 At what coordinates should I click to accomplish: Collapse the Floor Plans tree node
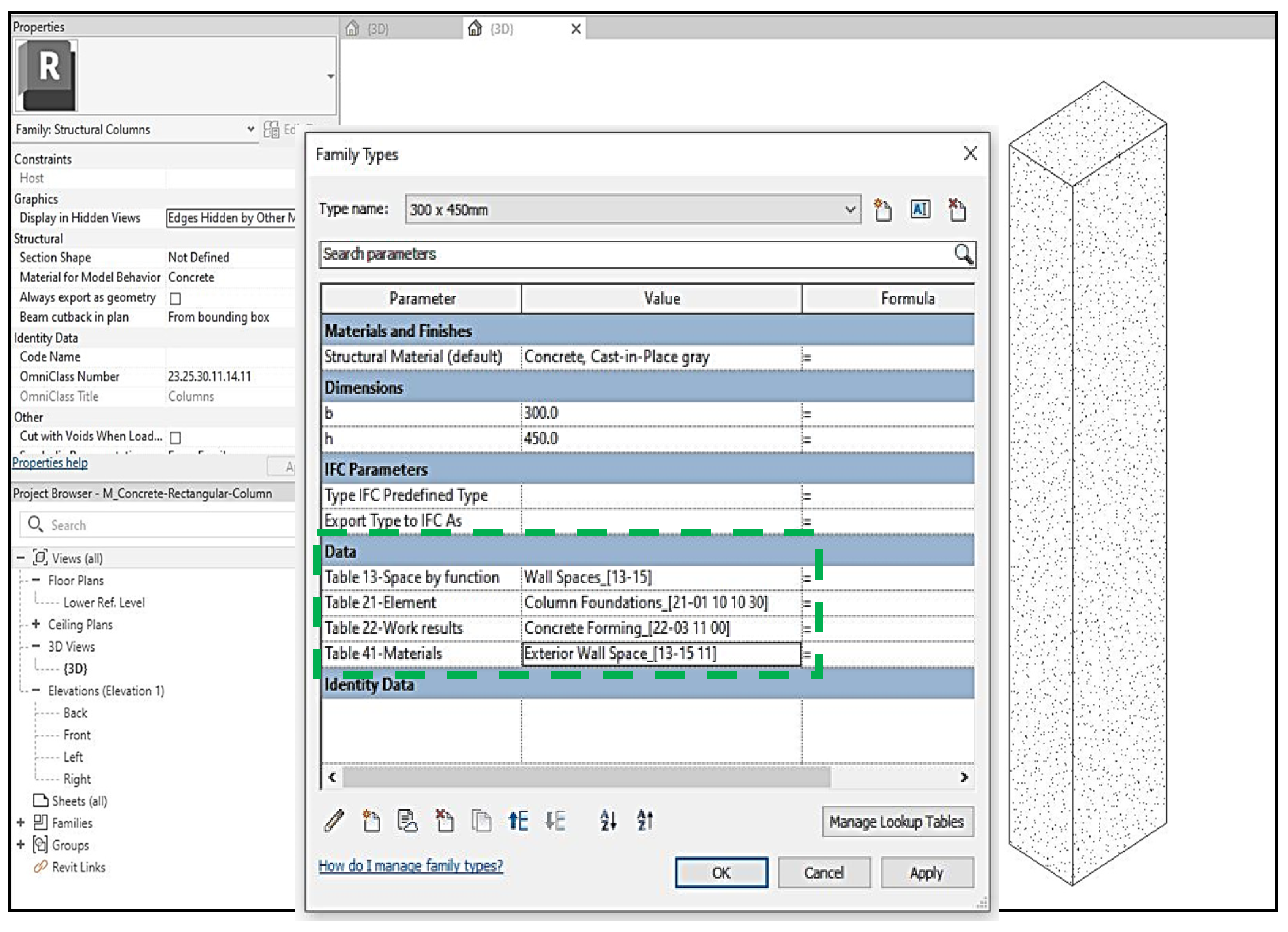coord(36,580)
